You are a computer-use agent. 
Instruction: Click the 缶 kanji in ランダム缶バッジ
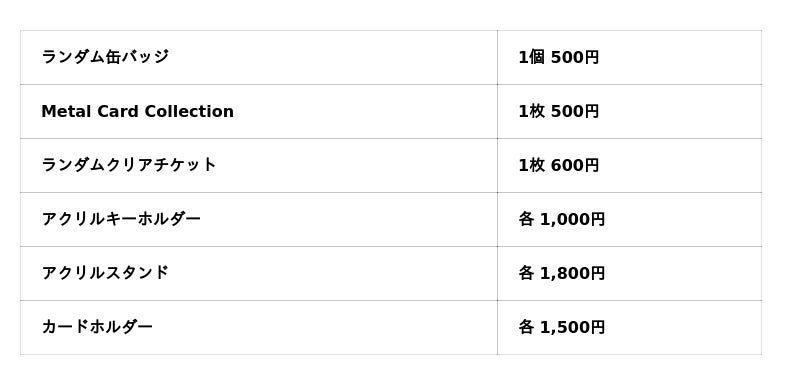(114, 57)
